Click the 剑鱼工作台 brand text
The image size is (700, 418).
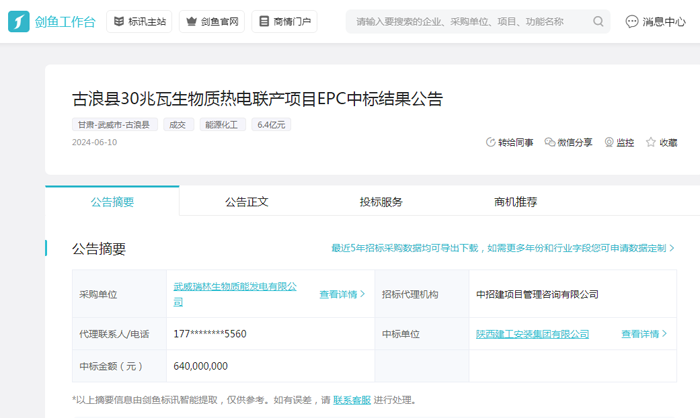[65, 21]
